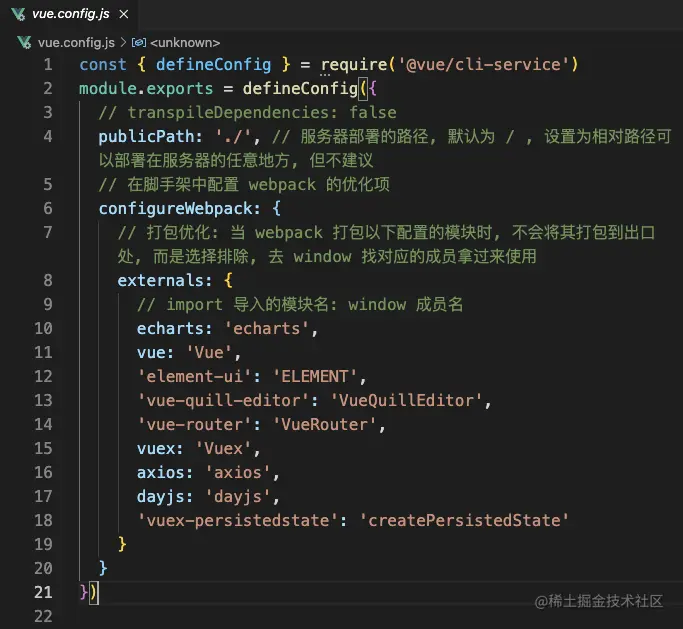Click the 'Vuex' string value
This screenshot has height=629, width=683.
tap(223, 448)
